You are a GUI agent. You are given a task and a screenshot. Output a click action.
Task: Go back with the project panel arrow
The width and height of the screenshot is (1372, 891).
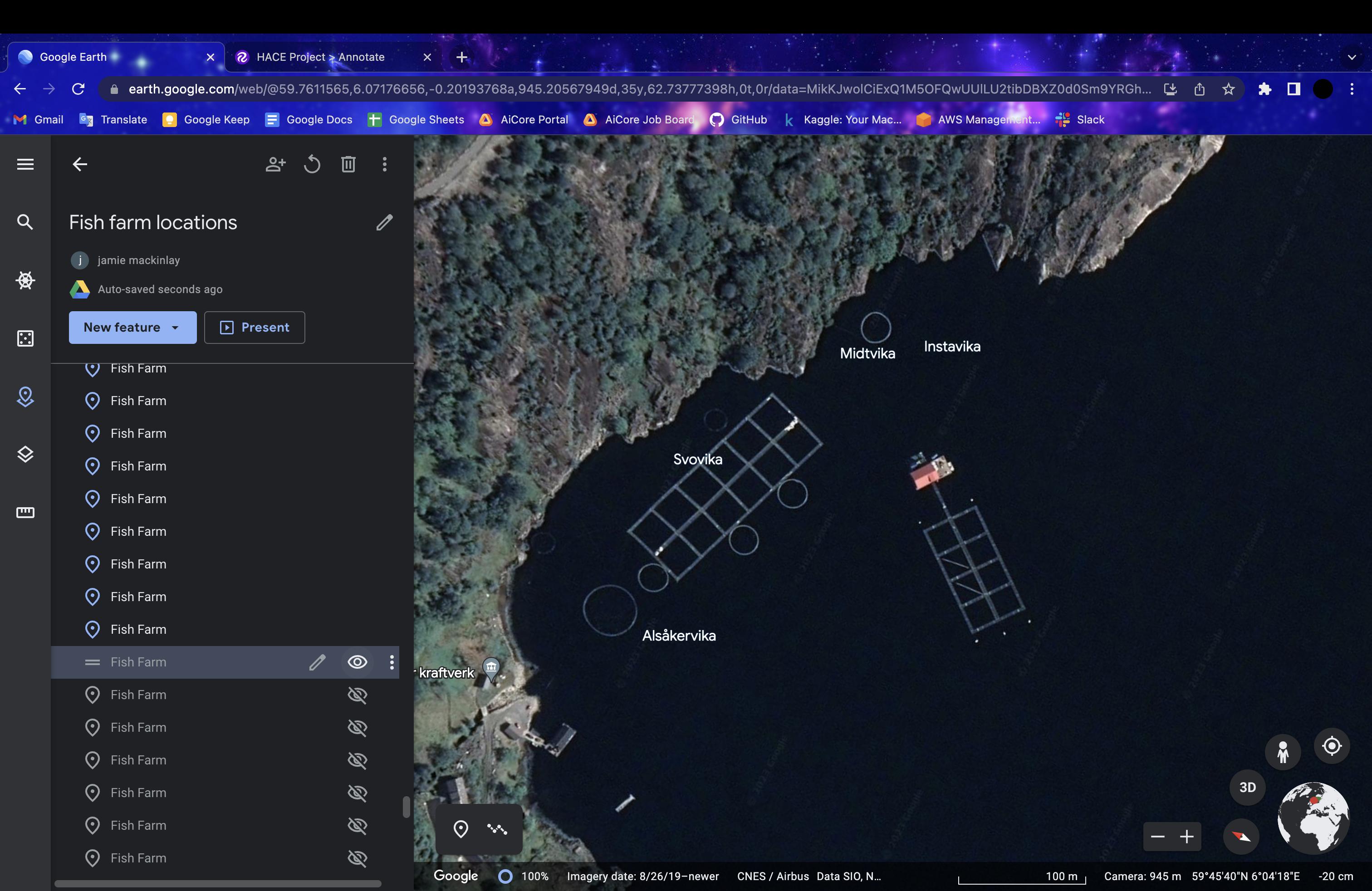[x=79, y=164]
